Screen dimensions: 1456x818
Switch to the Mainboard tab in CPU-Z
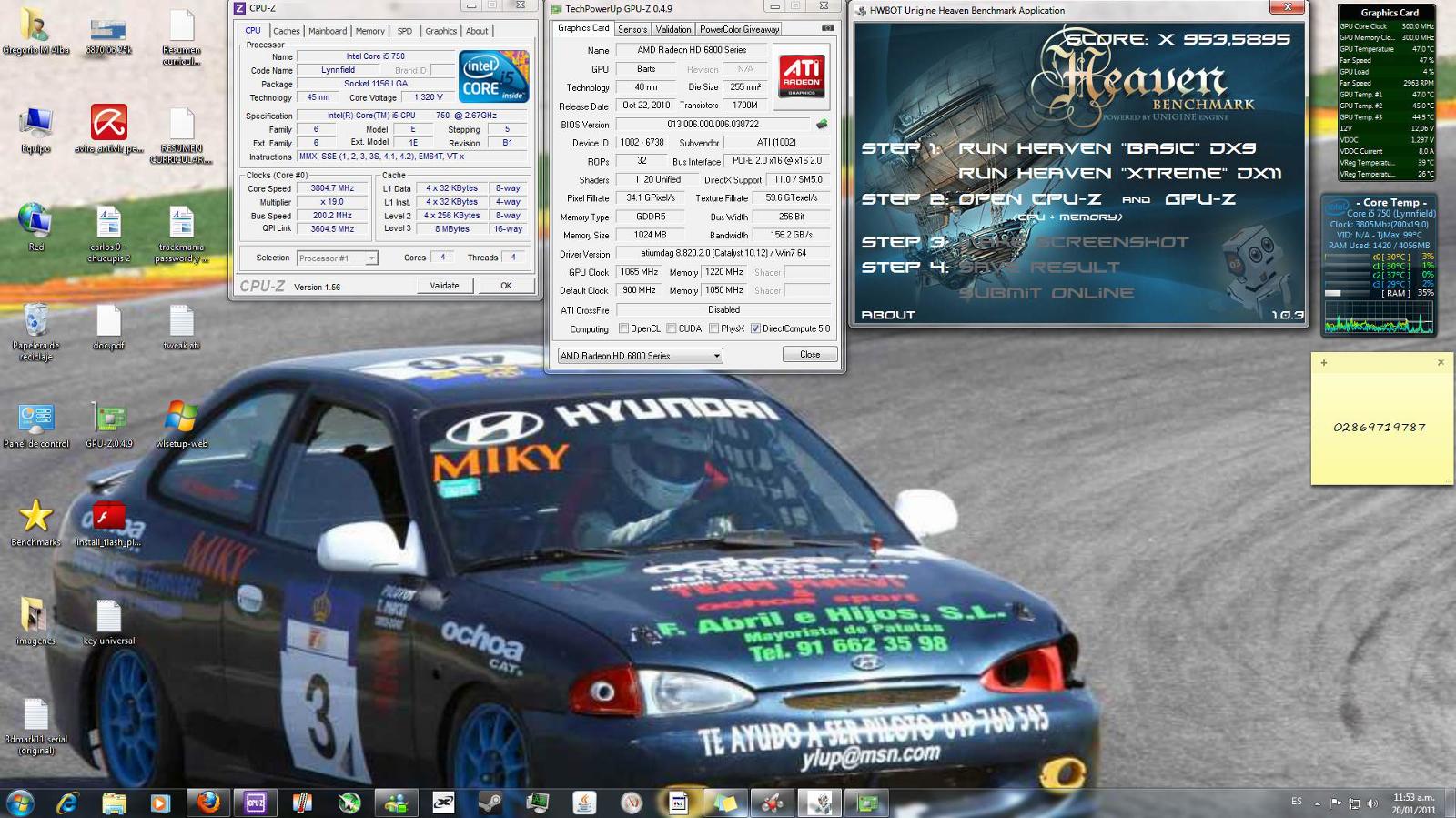(328, 31)
